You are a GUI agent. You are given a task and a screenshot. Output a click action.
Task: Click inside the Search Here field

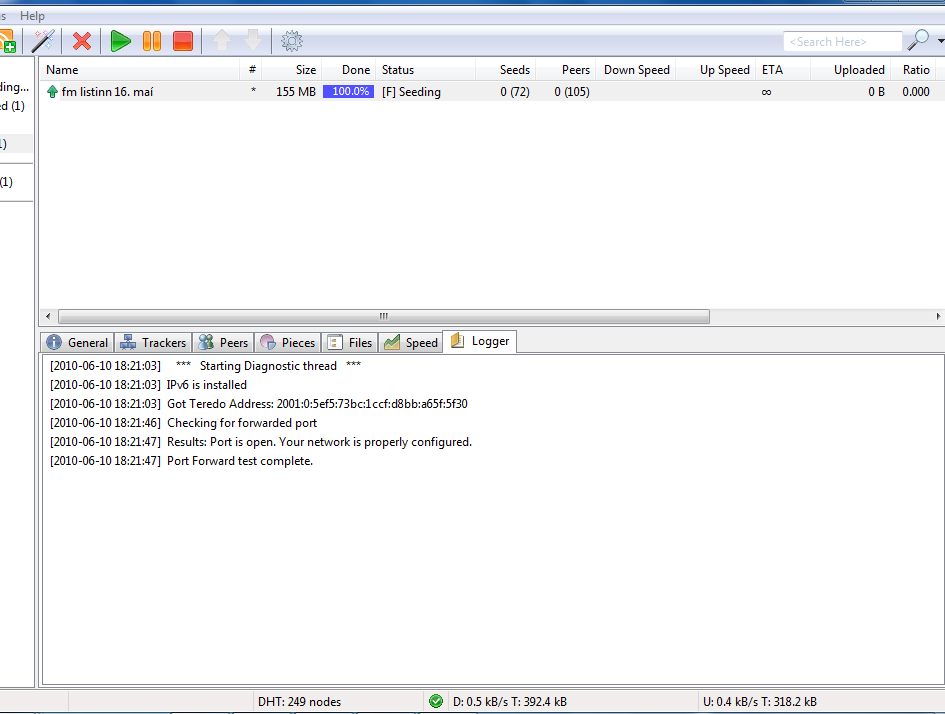[x=840, y=42]
